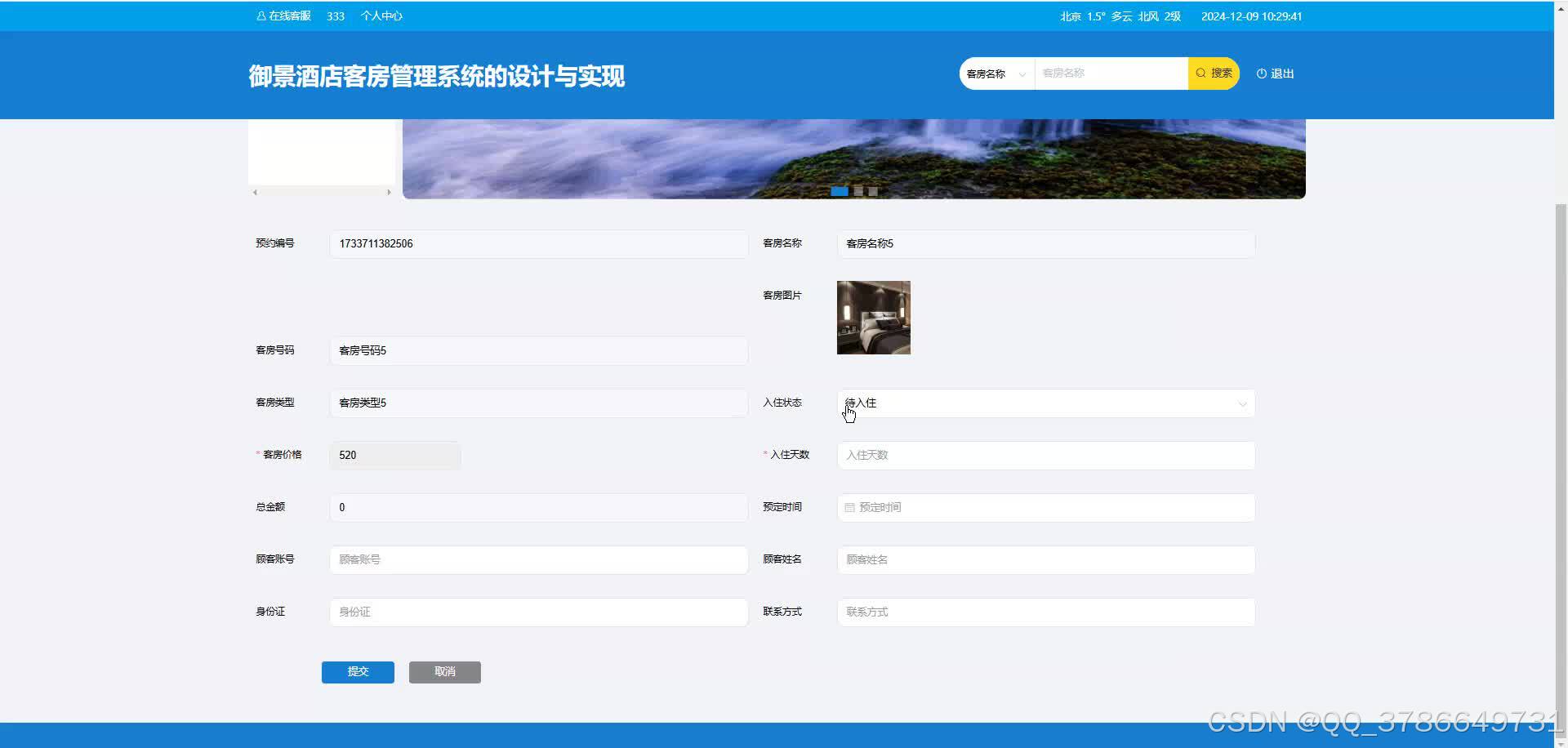The image size is (1568, 748).
Task: Click the calendar icon in booking time field
Action: pyautogui.click(x=849, y=508)
